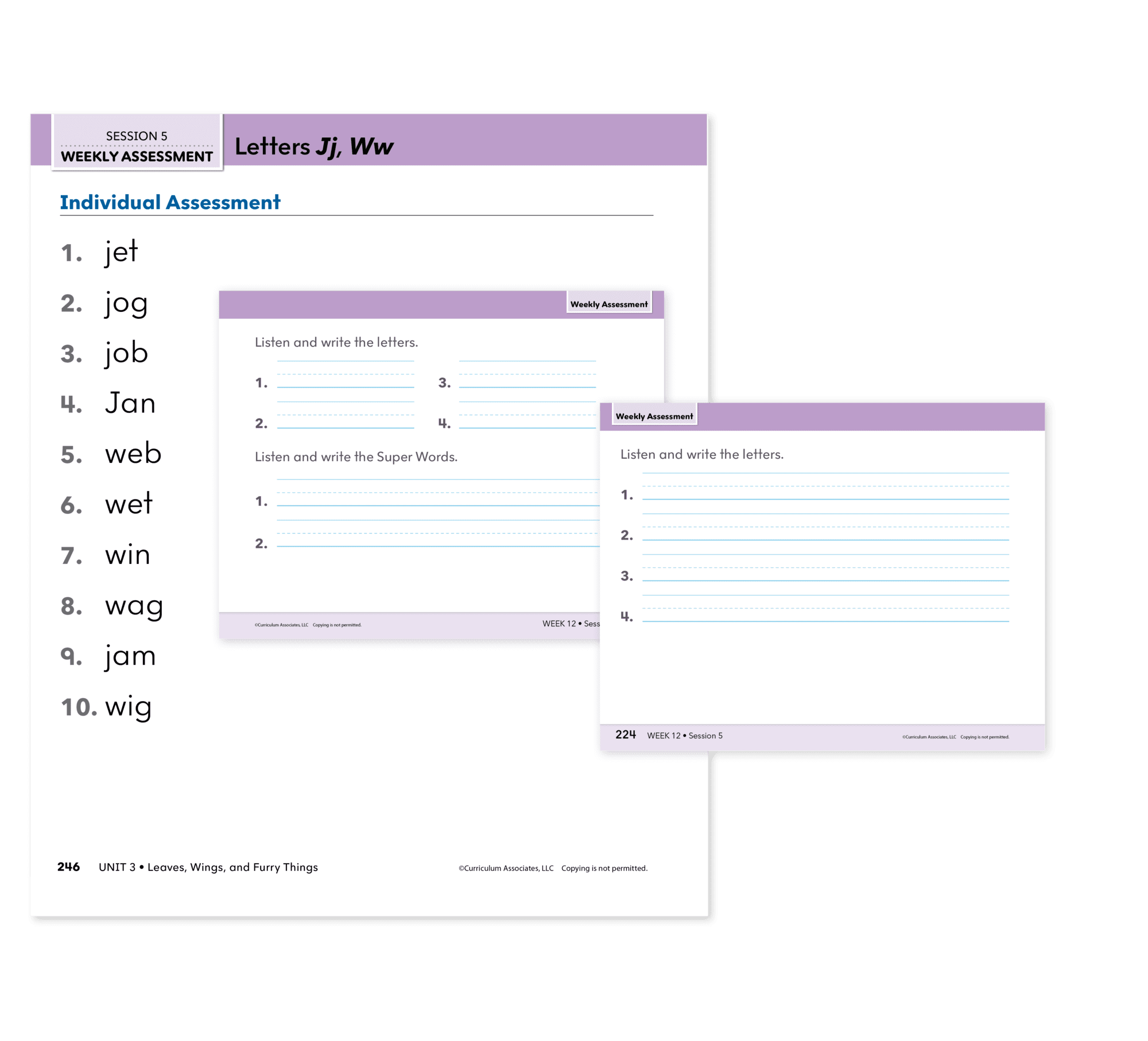Click the right page's small copyright footer text
Image resolution: width=1148 pixels, height=1041 pixels.
(956, 737)
